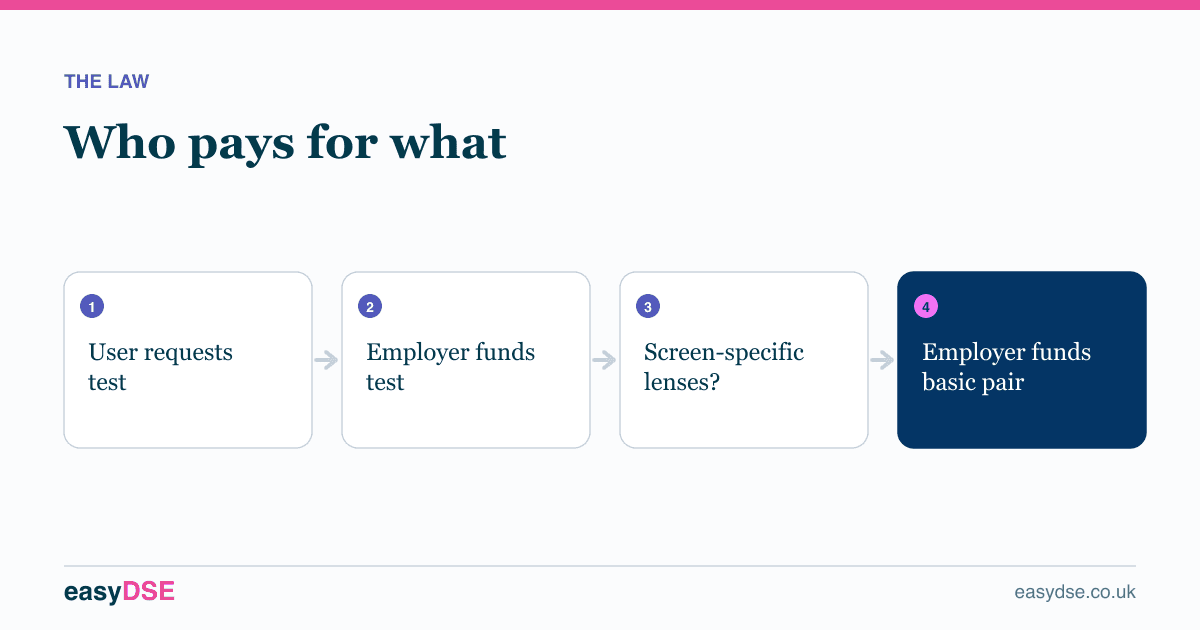Click the 'User requests test' text
This screenshot has width=1200, height=630.
(161, 367)
